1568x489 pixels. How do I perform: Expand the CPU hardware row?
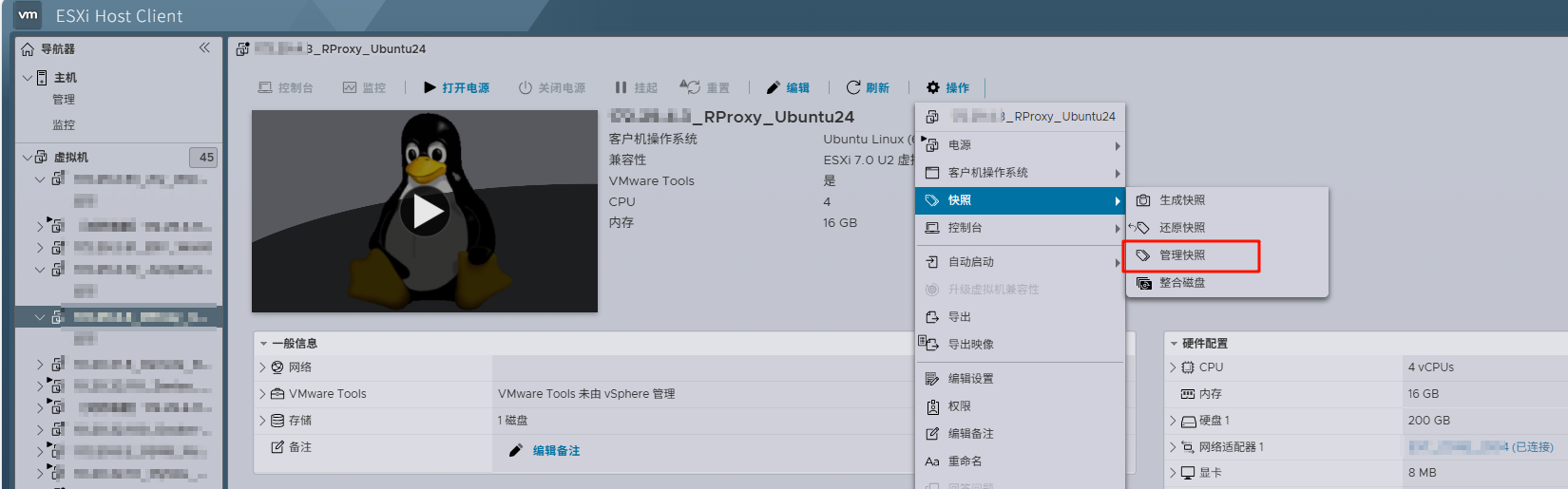pos(1173,367)
